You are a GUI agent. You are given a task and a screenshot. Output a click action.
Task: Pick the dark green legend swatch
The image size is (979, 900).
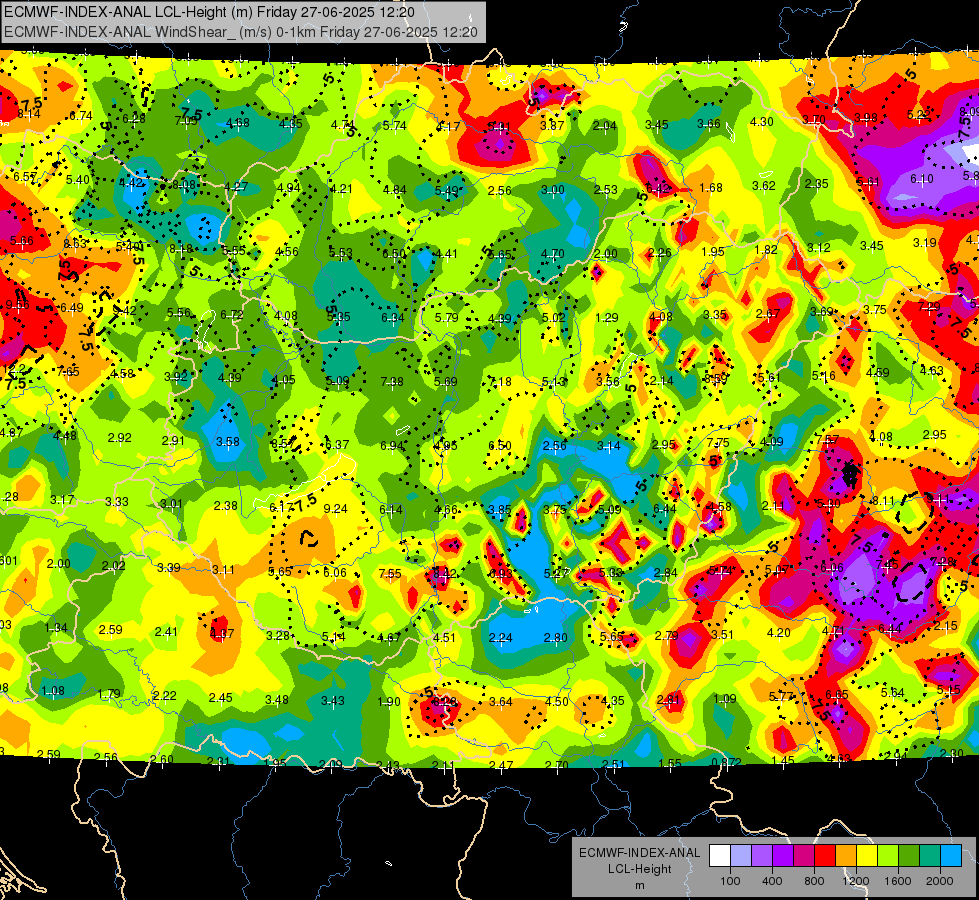(909, 856)
